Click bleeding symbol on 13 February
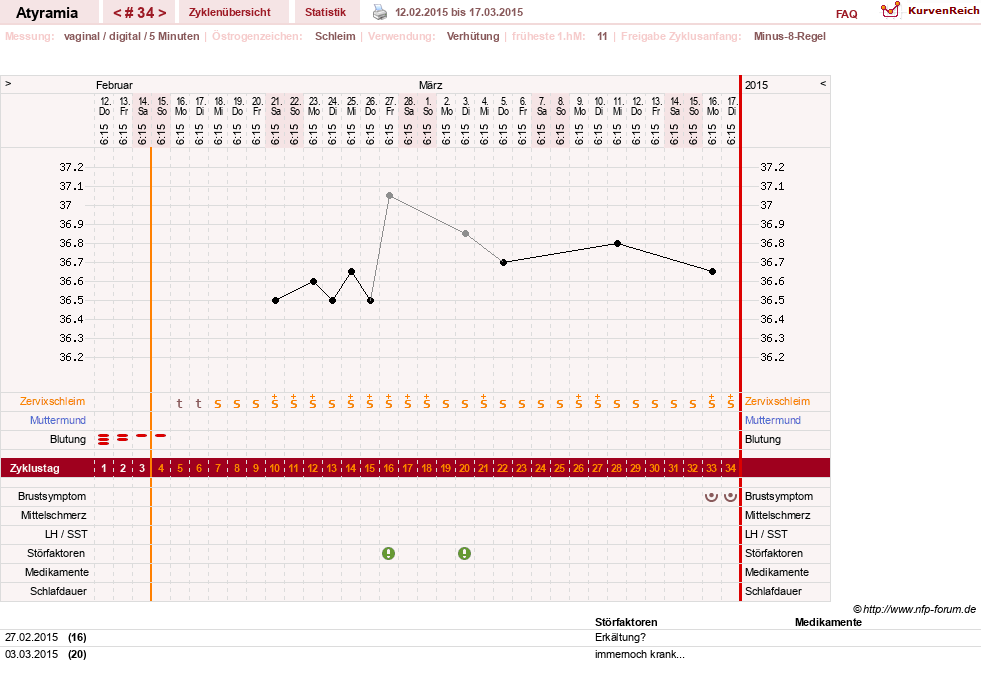The image size is (981, 681). (x=123, y=438)
